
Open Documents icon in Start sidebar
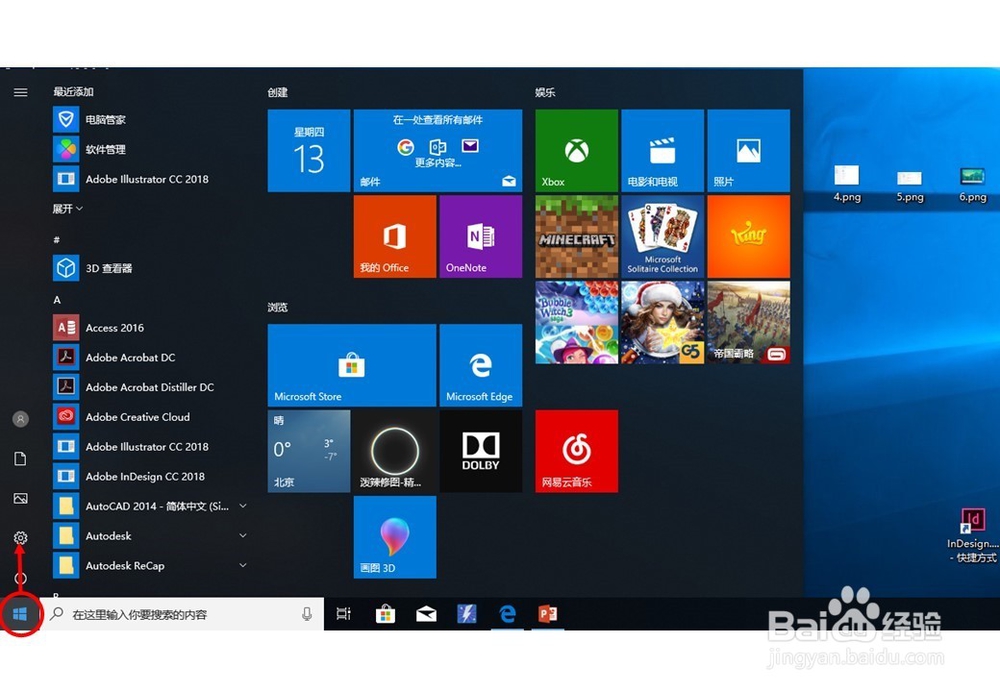pyautogui.click(x=20, y=459)
